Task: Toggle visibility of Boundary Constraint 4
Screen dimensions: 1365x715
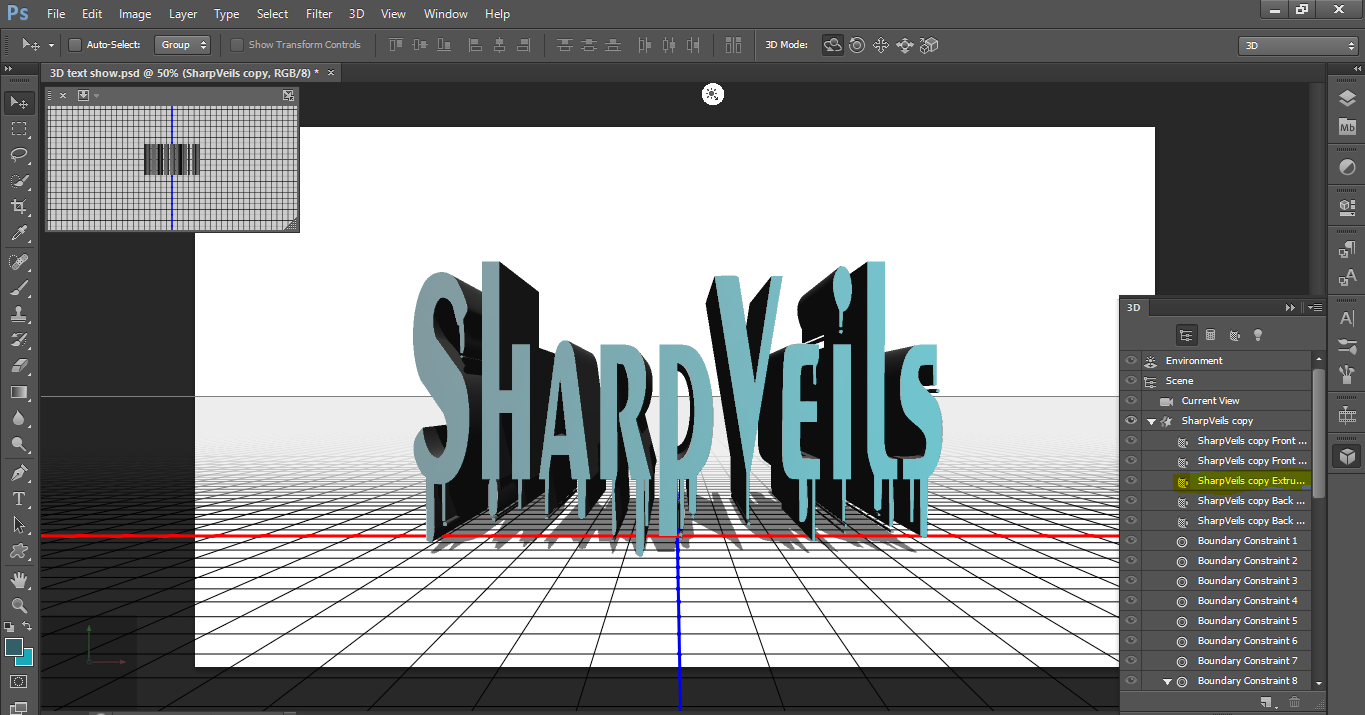Action: click(x=1131, y=600)
